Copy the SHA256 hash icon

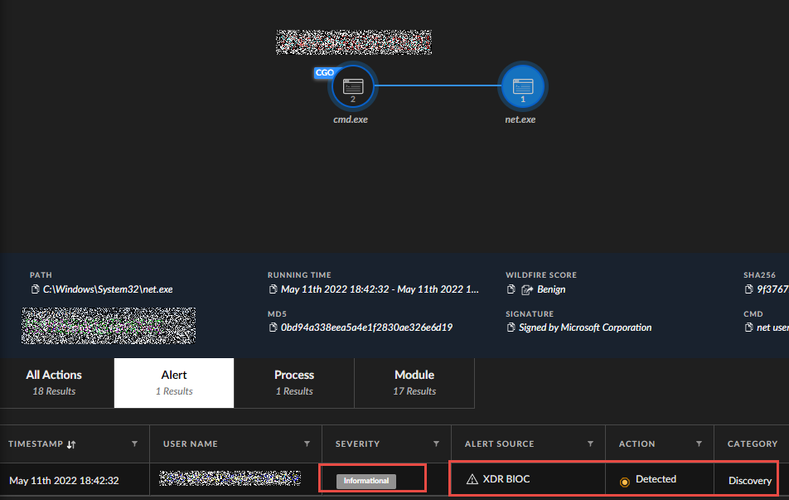749,290
